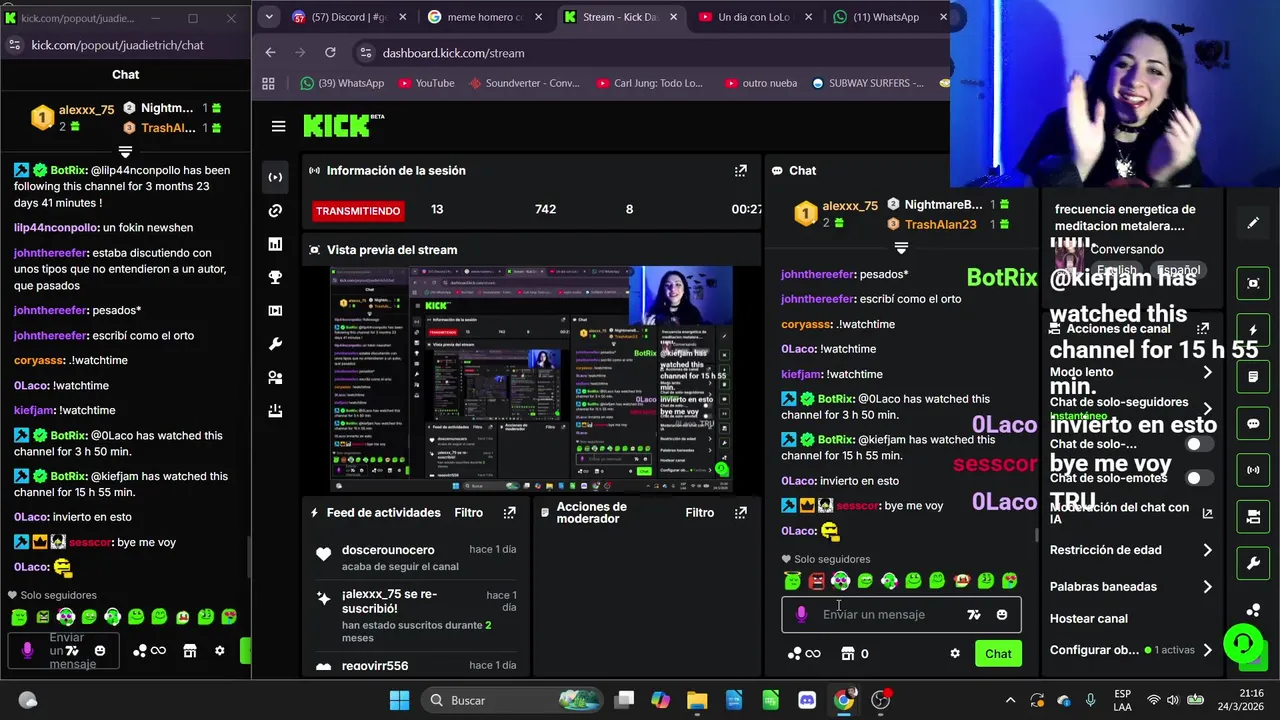The height and width of the screenshot is (720, 1280).
Task: Click the stream preview thumbnail
Action: tap(531, 378)
